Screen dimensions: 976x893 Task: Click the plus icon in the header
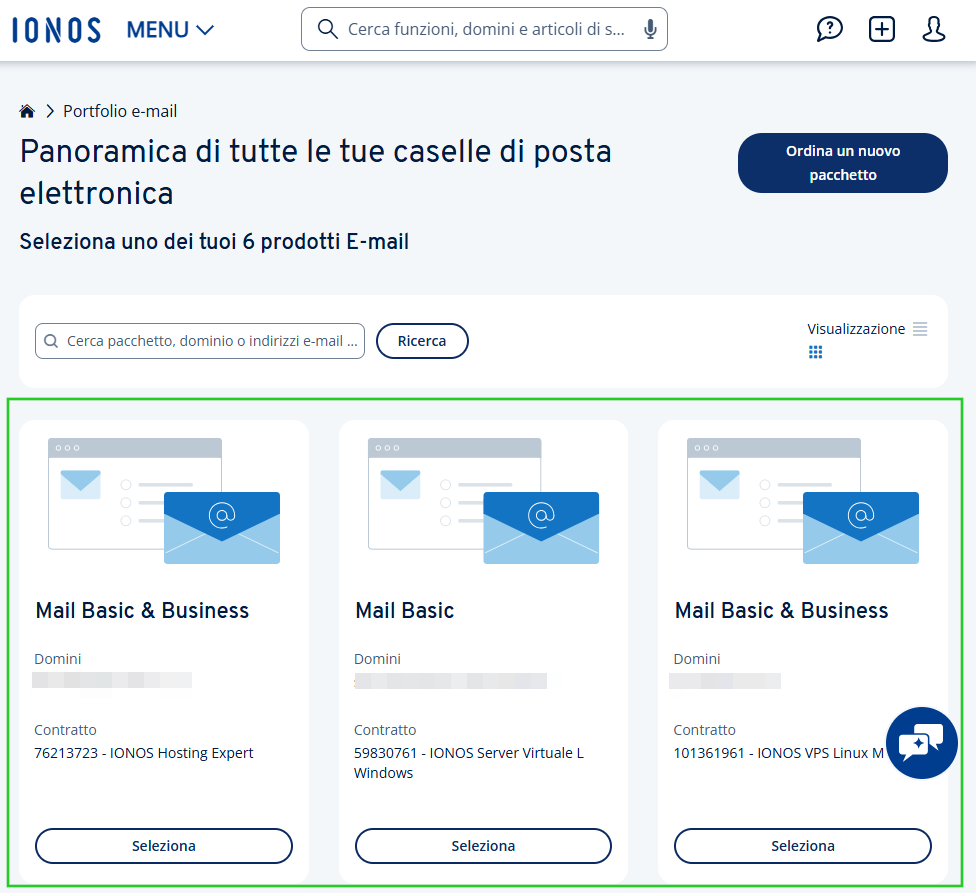(881, 29)
